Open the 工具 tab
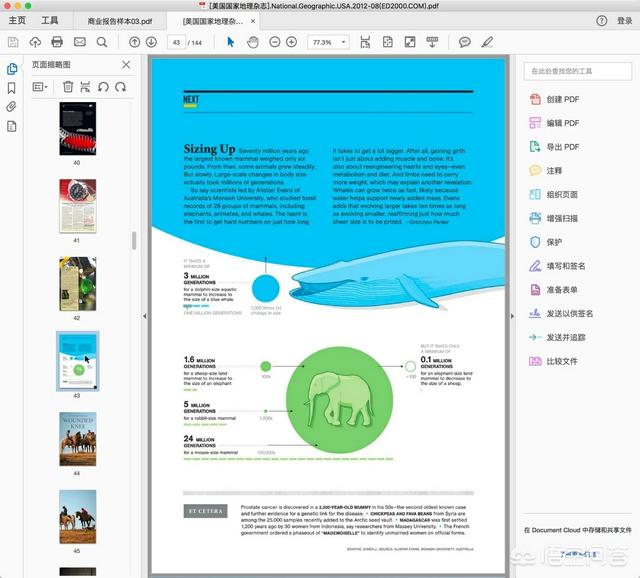 coord(50,20)
